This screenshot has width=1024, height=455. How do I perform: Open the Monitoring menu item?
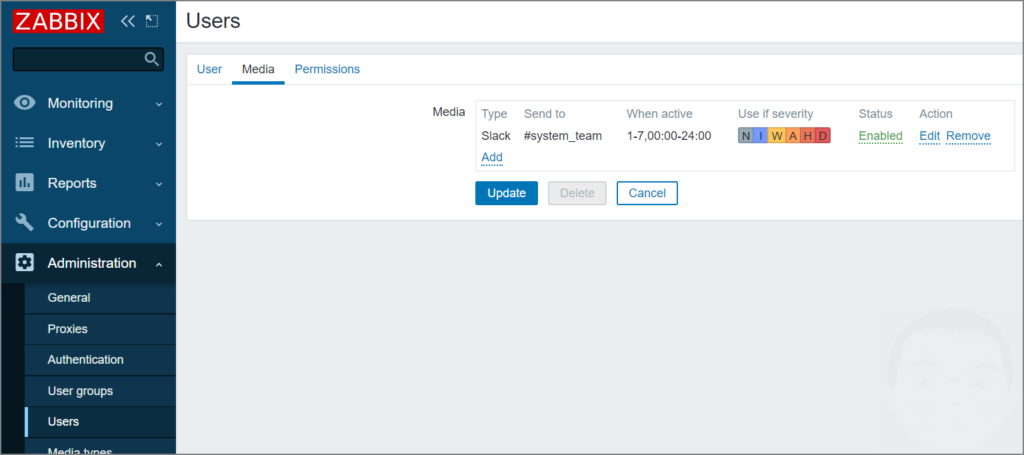(88, 103)
